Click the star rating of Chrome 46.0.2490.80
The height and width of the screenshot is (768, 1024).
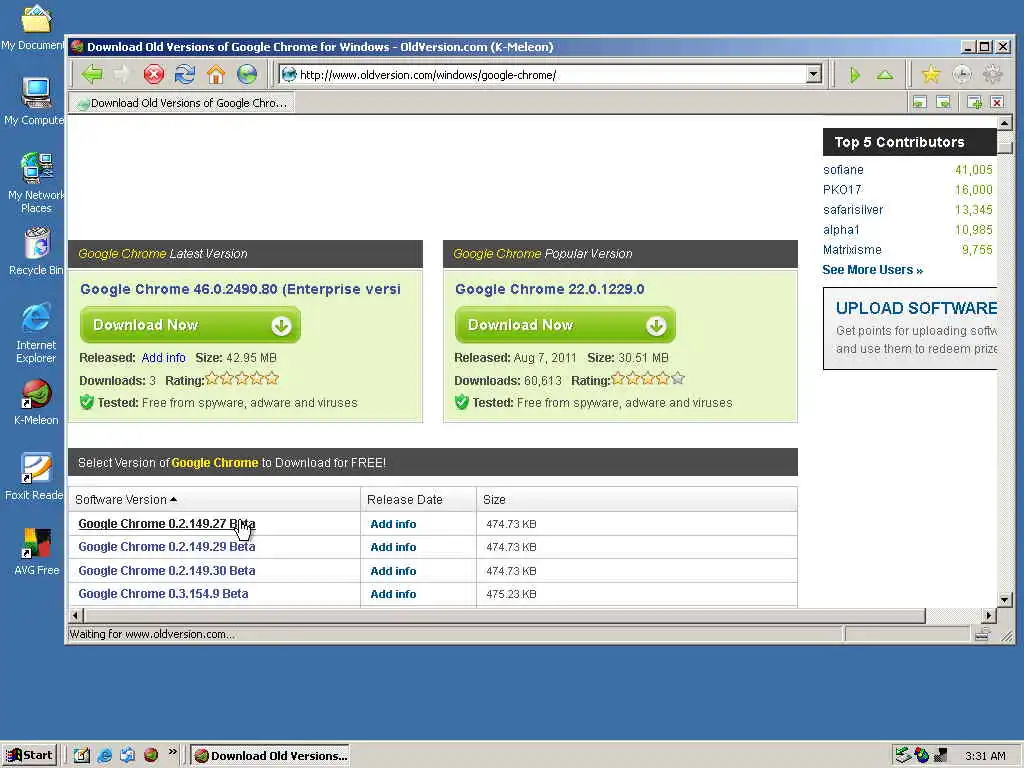(x=242, y=379)
